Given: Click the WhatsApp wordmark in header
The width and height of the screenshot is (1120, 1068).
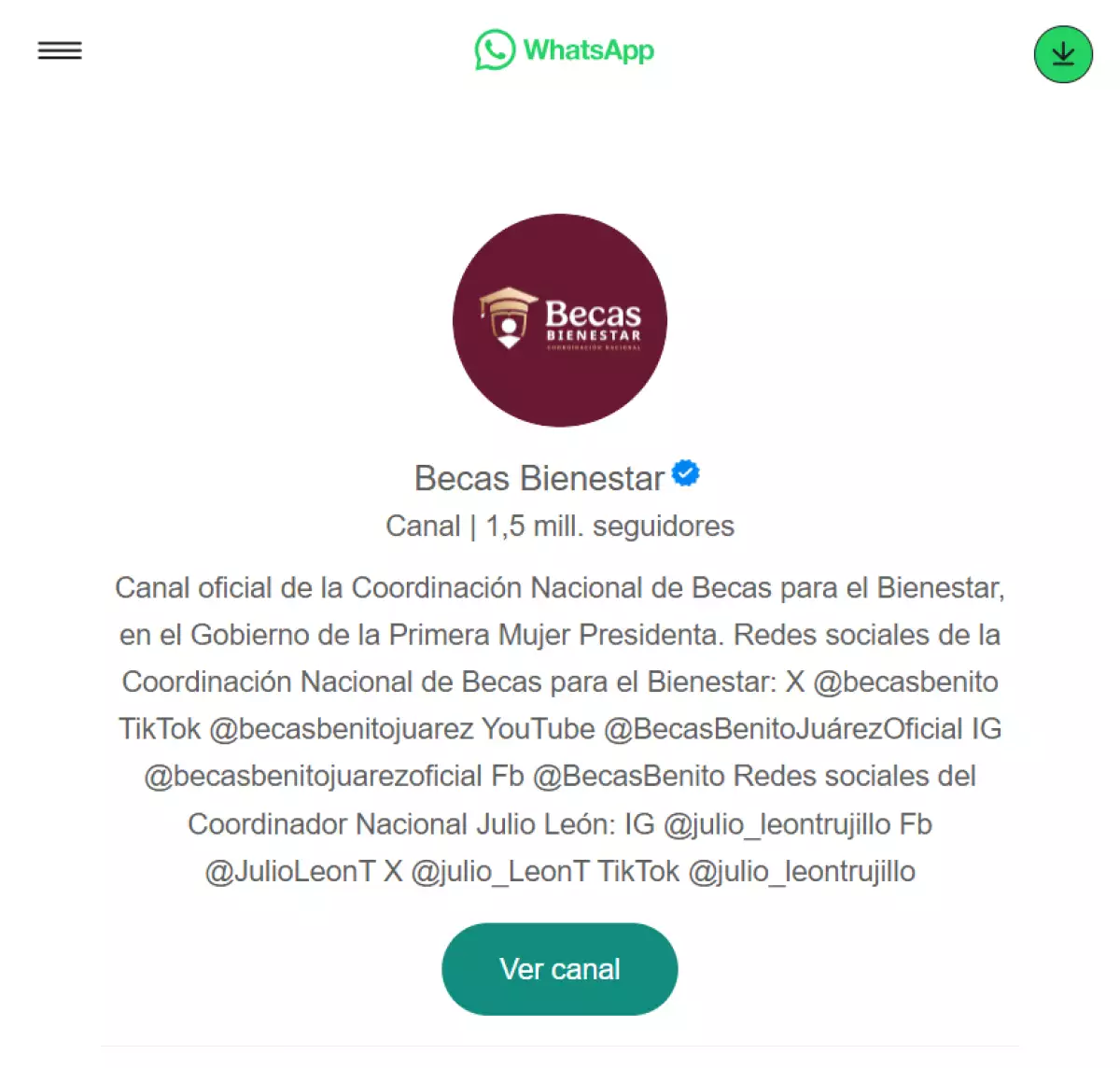Looking at the screenshot, I should coord(588,50).
